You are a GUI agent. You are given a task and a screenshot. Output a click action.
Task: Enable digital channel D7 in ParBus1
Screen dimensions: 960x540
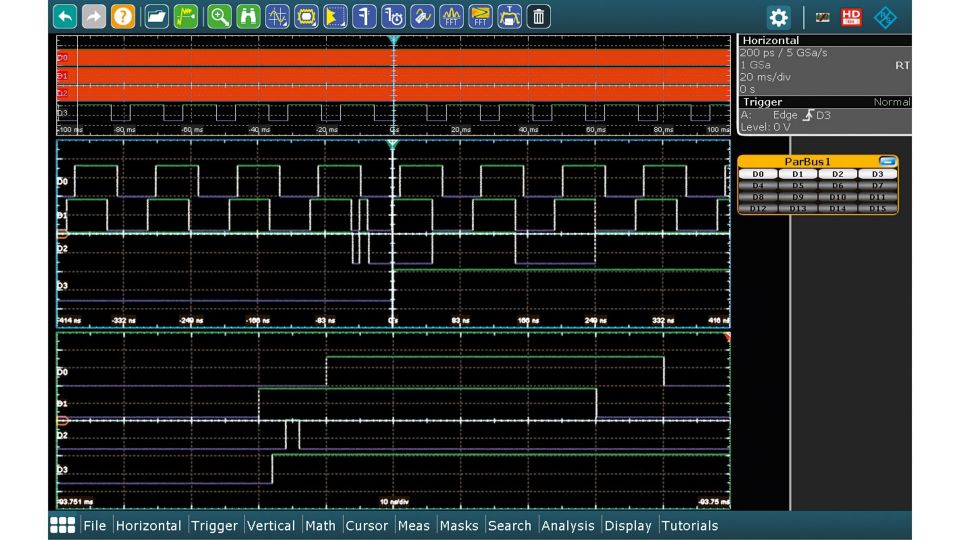tap(877, 186)
